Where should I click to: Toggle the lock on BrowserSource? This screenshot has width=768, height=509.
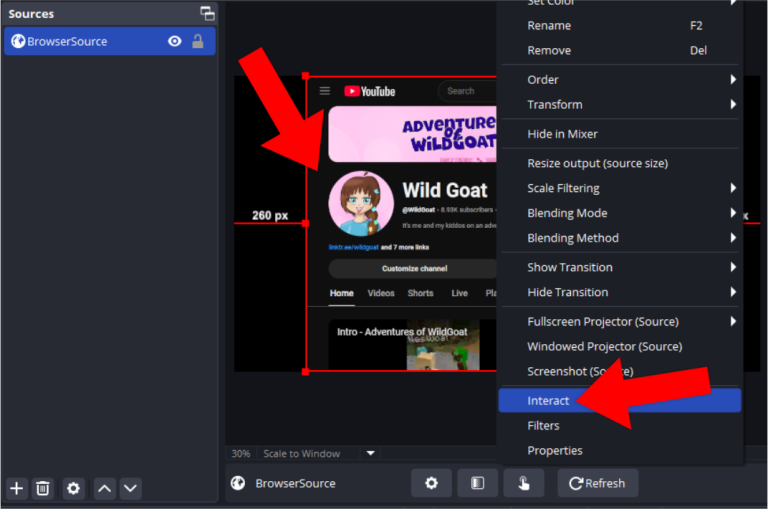pyautogui.click(x=198, y=42)
